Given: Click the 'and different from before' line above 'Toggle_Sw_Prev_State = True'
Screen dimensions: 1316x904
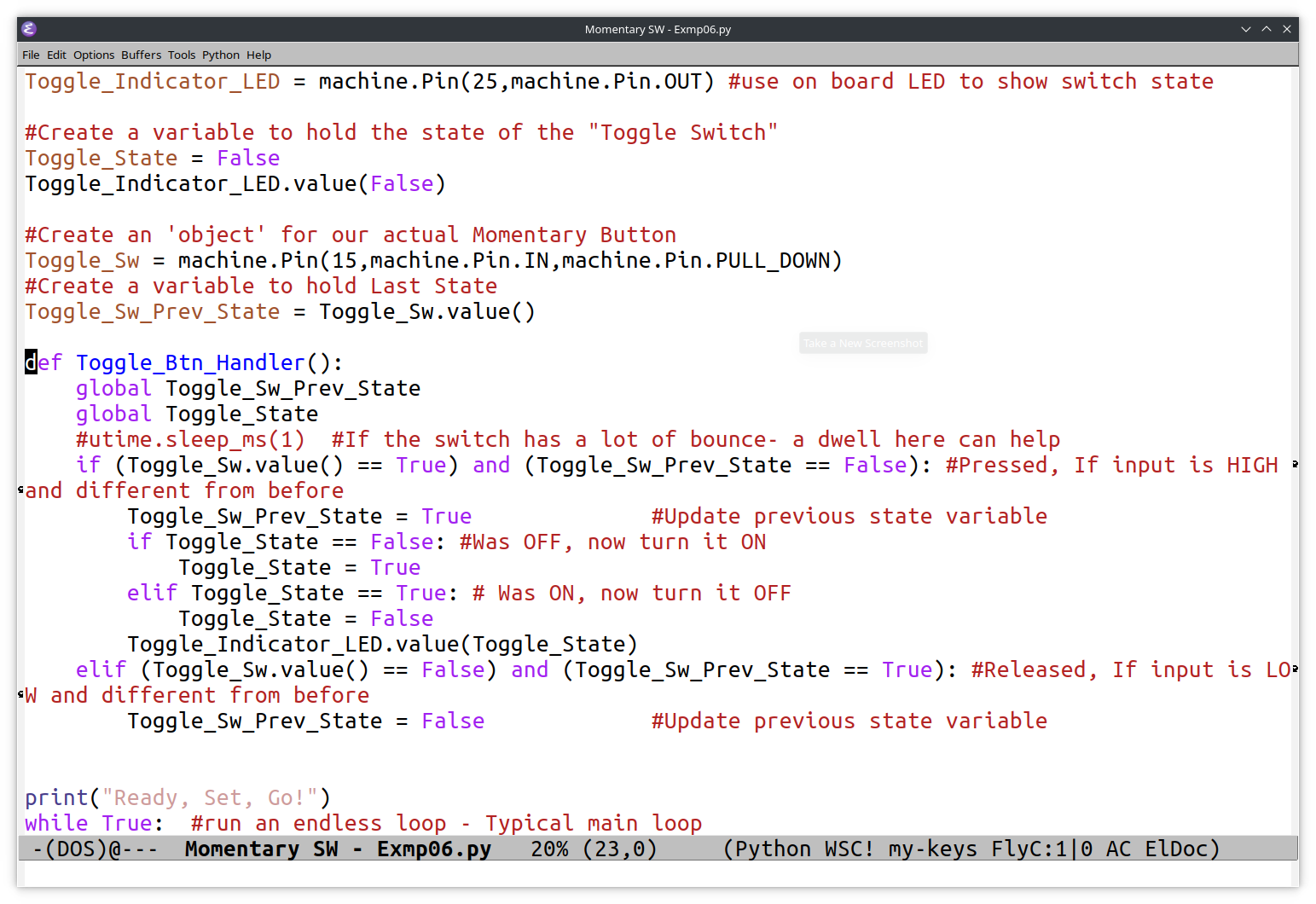Looking at the screenshot, I should pyautogui.click(x=184, y=491).
